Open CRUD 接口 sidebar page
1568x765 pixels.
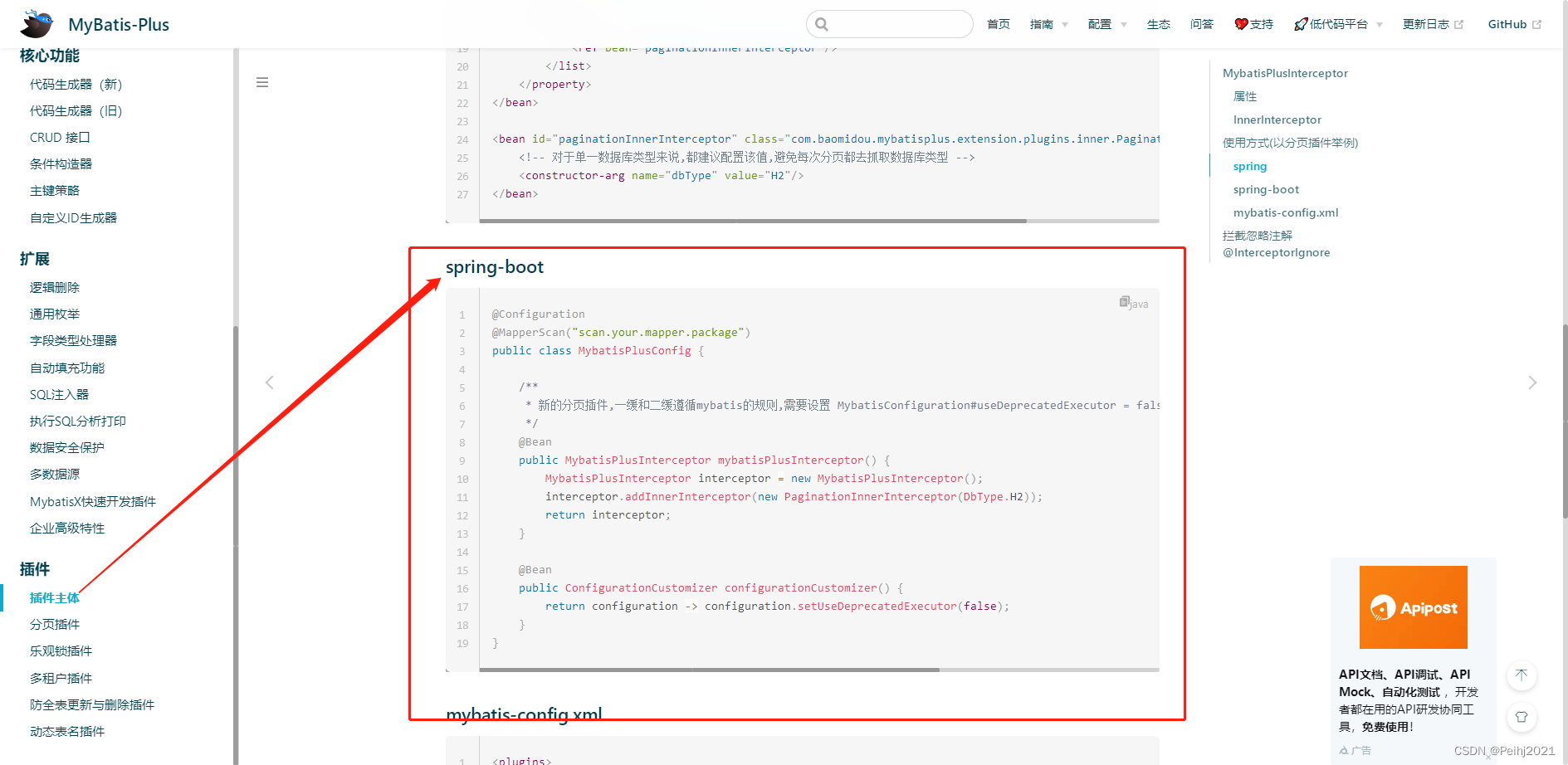60,138
